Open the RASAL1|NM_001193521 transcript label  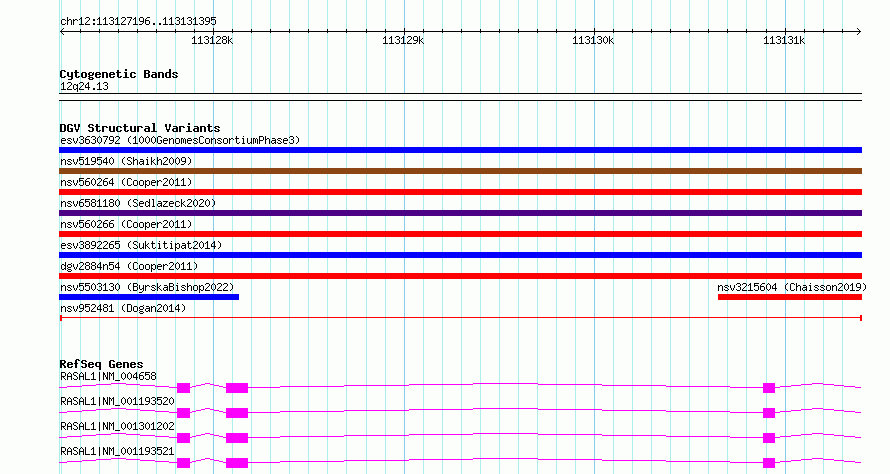[117, 451]
